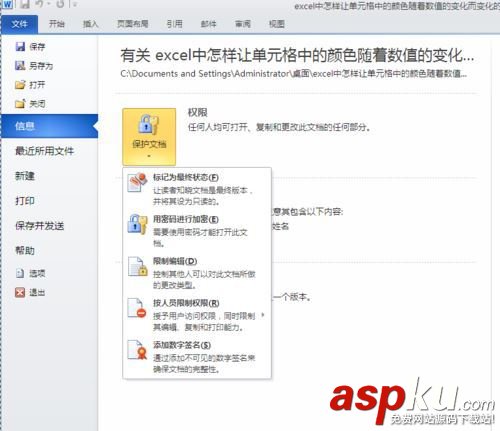Click the Close (关闭) folder icon
Screen dimensions: 500x431
coord(20,104)
